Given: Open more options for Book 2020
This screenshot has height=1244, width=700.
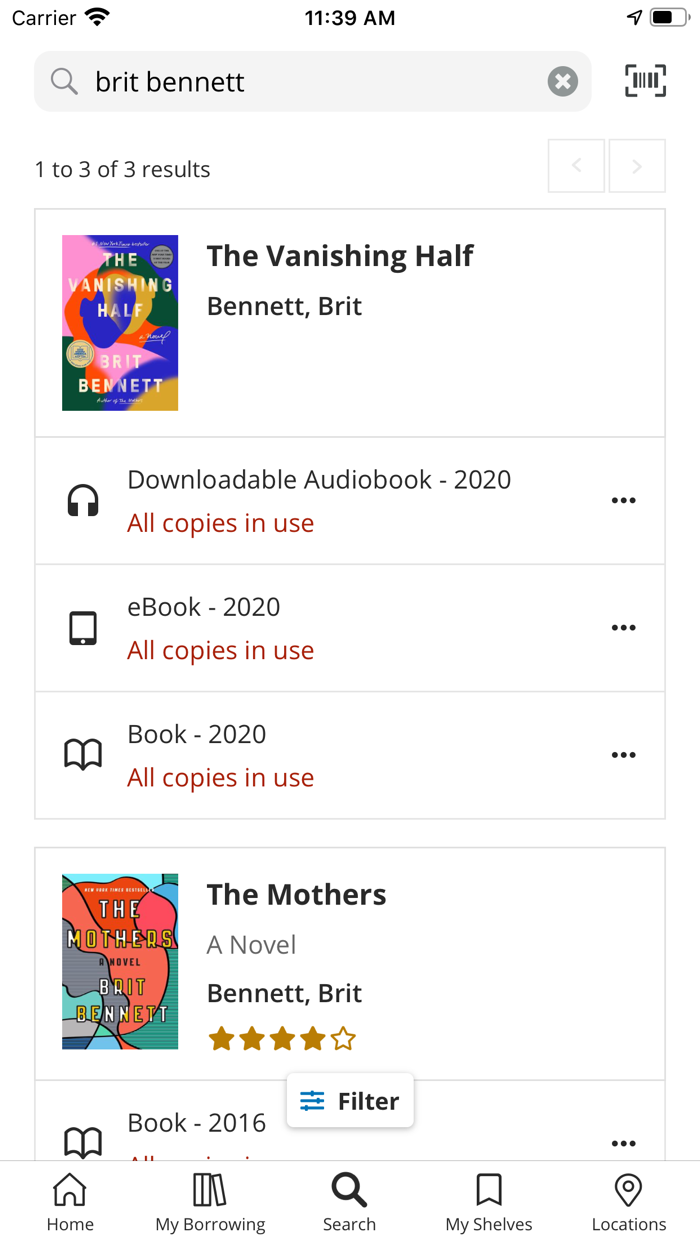Looking at the screenshot, I should click(623, 755).
